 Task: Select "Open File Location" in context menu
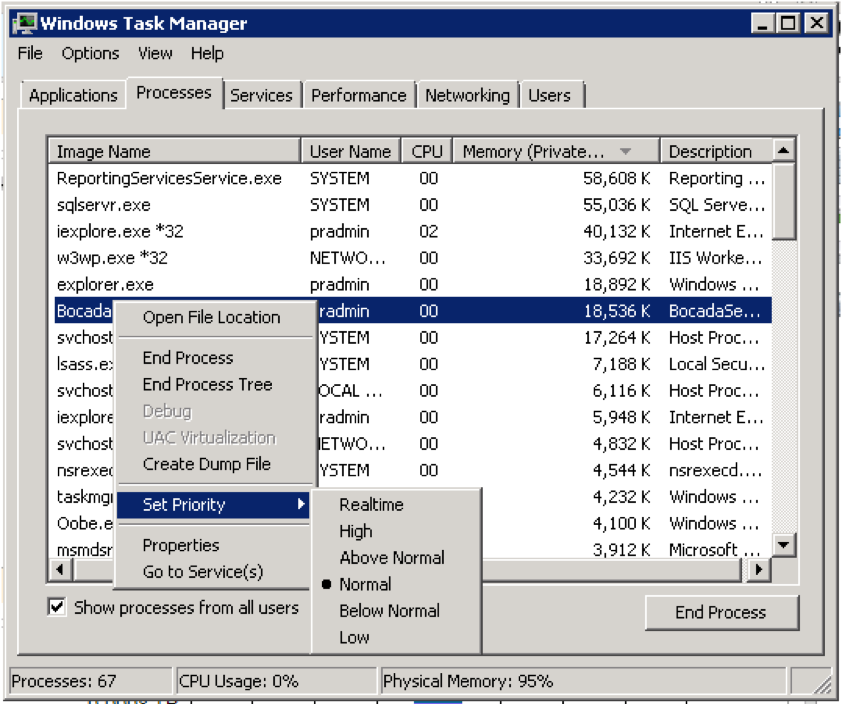[x=215, y=318]
